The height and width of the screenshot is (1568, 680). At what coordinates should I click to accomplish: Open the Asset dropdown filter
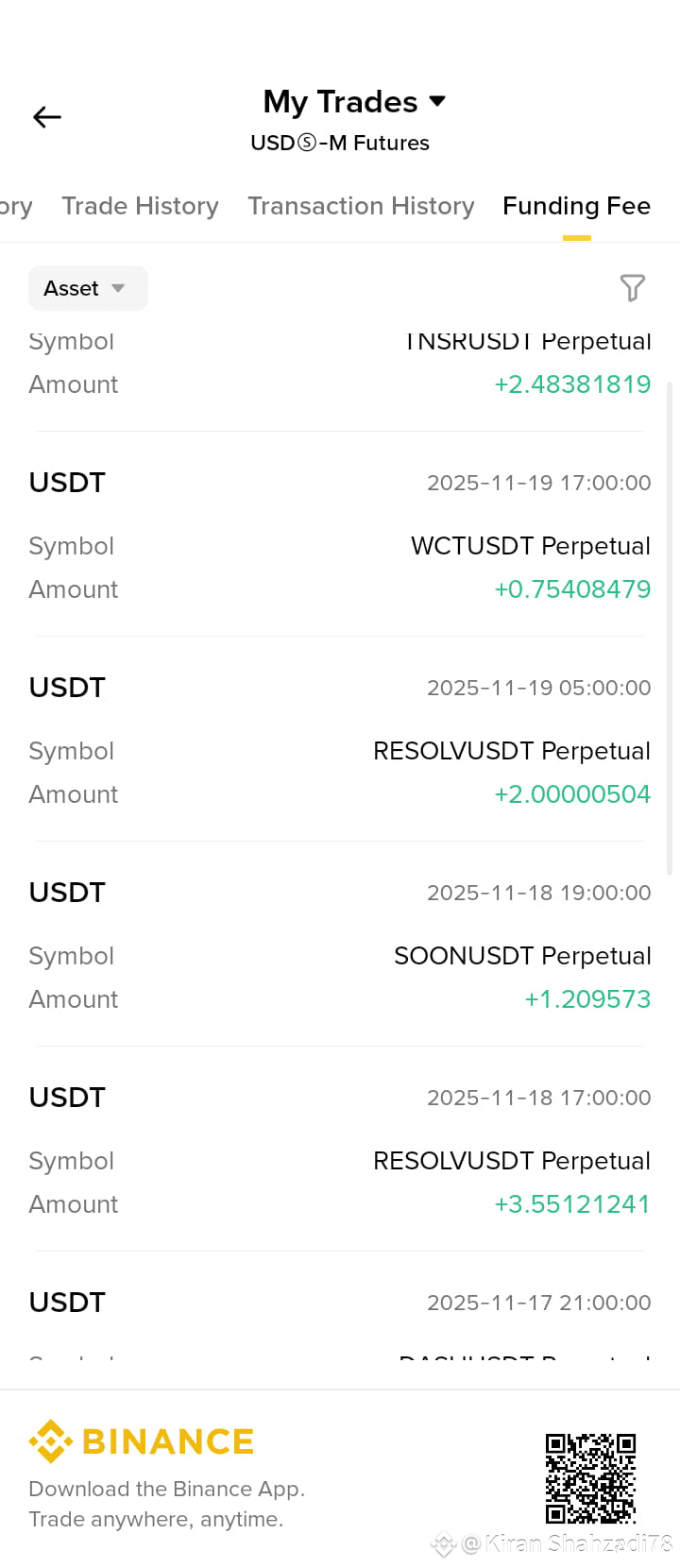click(88, 288)
